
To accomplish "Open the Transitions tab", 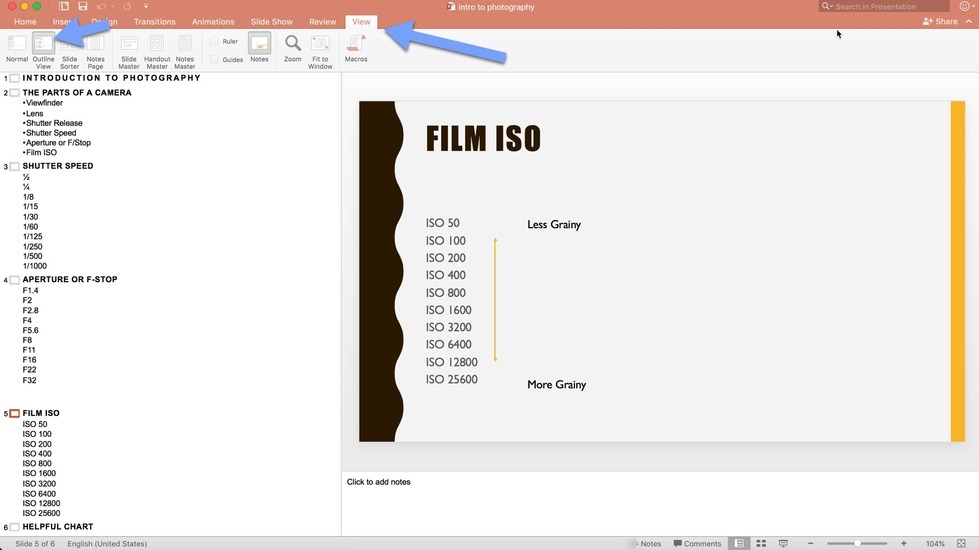I will click(x=154, y=21).
